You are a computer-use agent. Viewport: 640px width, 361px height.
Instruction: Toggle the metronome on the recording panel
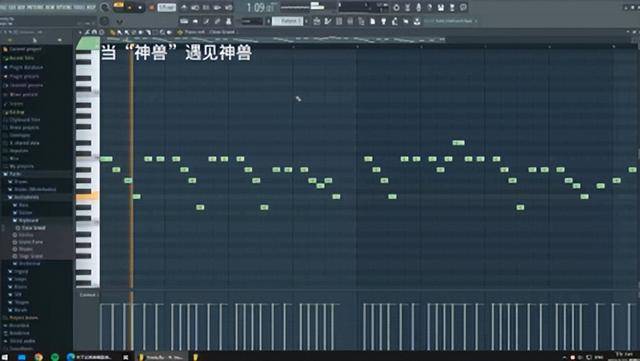(x=184, y=7)
